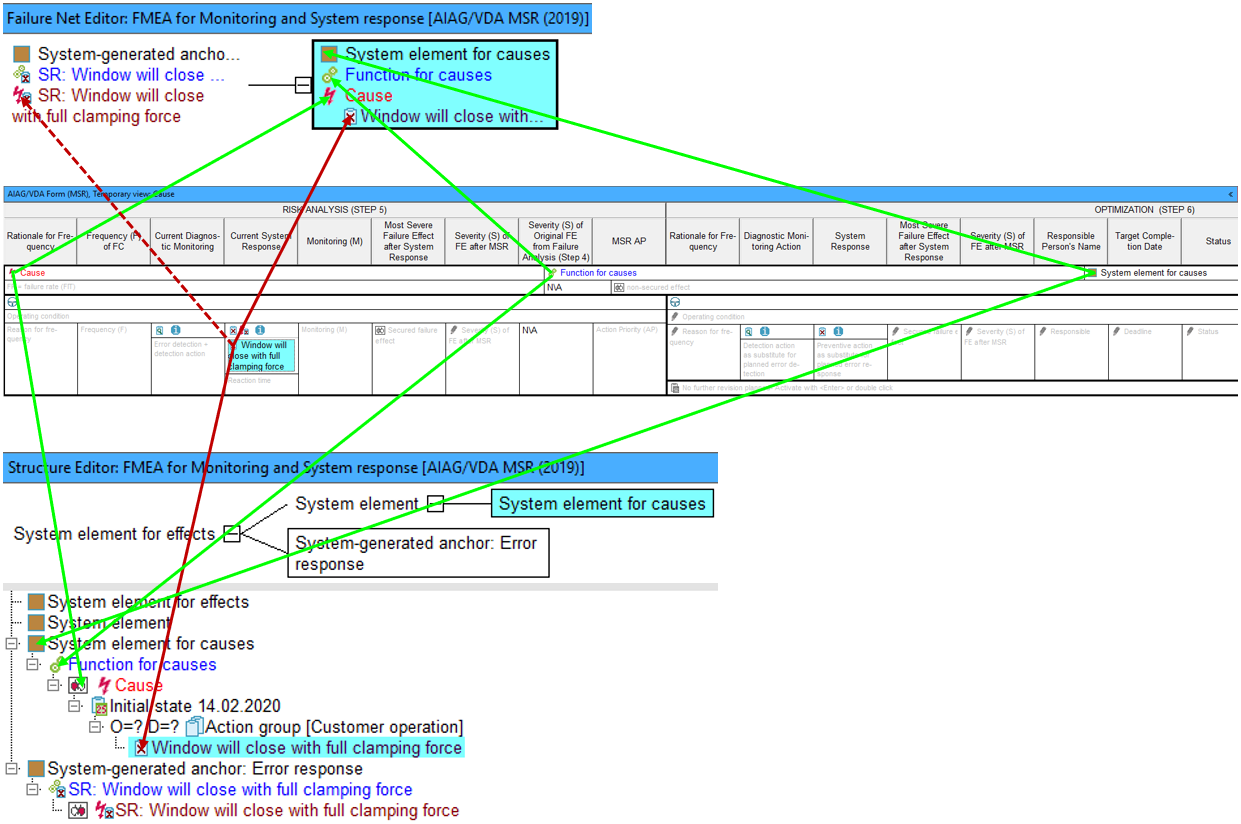
Task: Select System element for causes box in Structure Editor
Action: (x=602, y=504)
